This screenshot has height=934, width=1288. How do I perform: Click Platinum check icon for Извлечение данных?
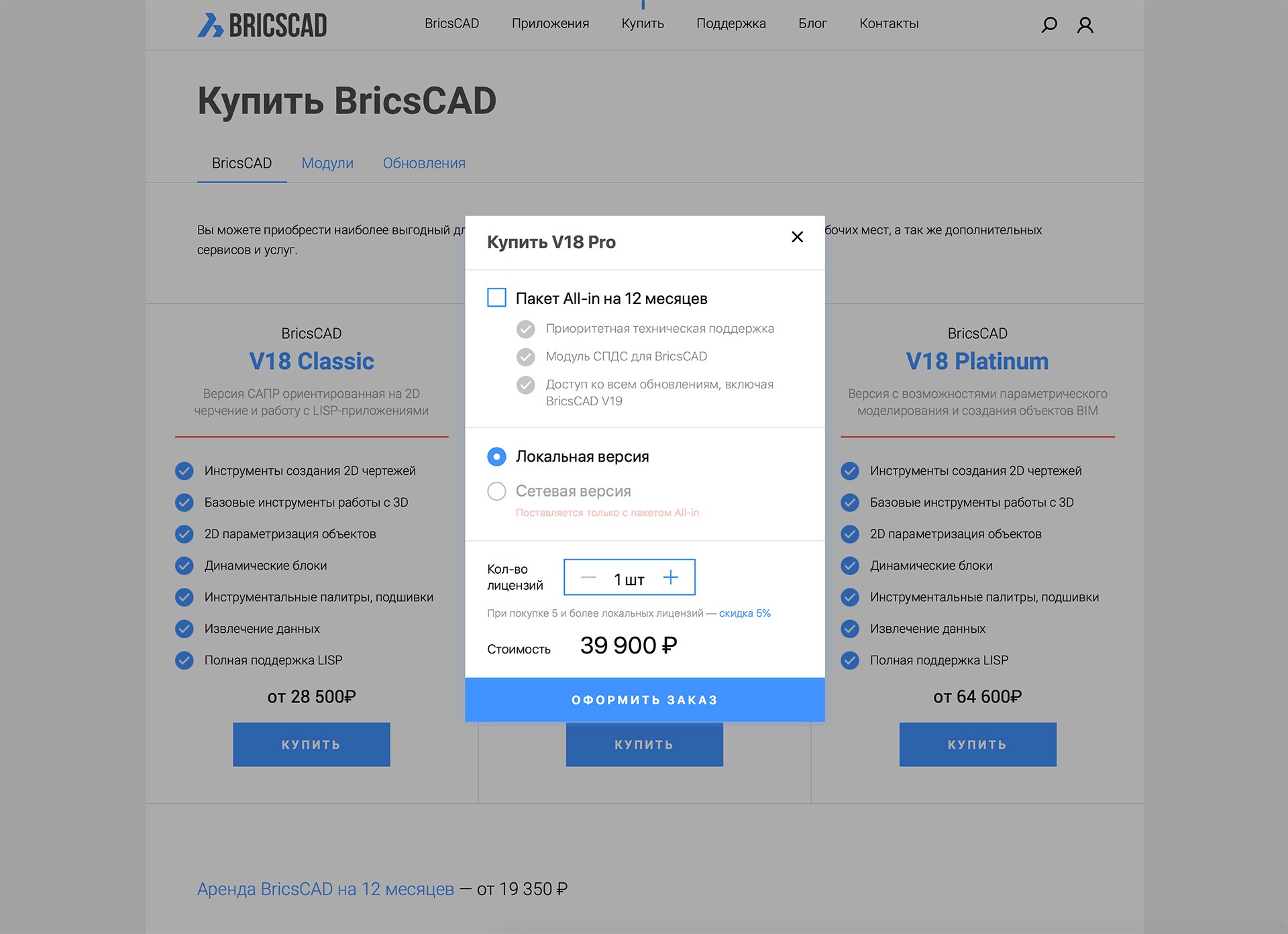(850, 629)
